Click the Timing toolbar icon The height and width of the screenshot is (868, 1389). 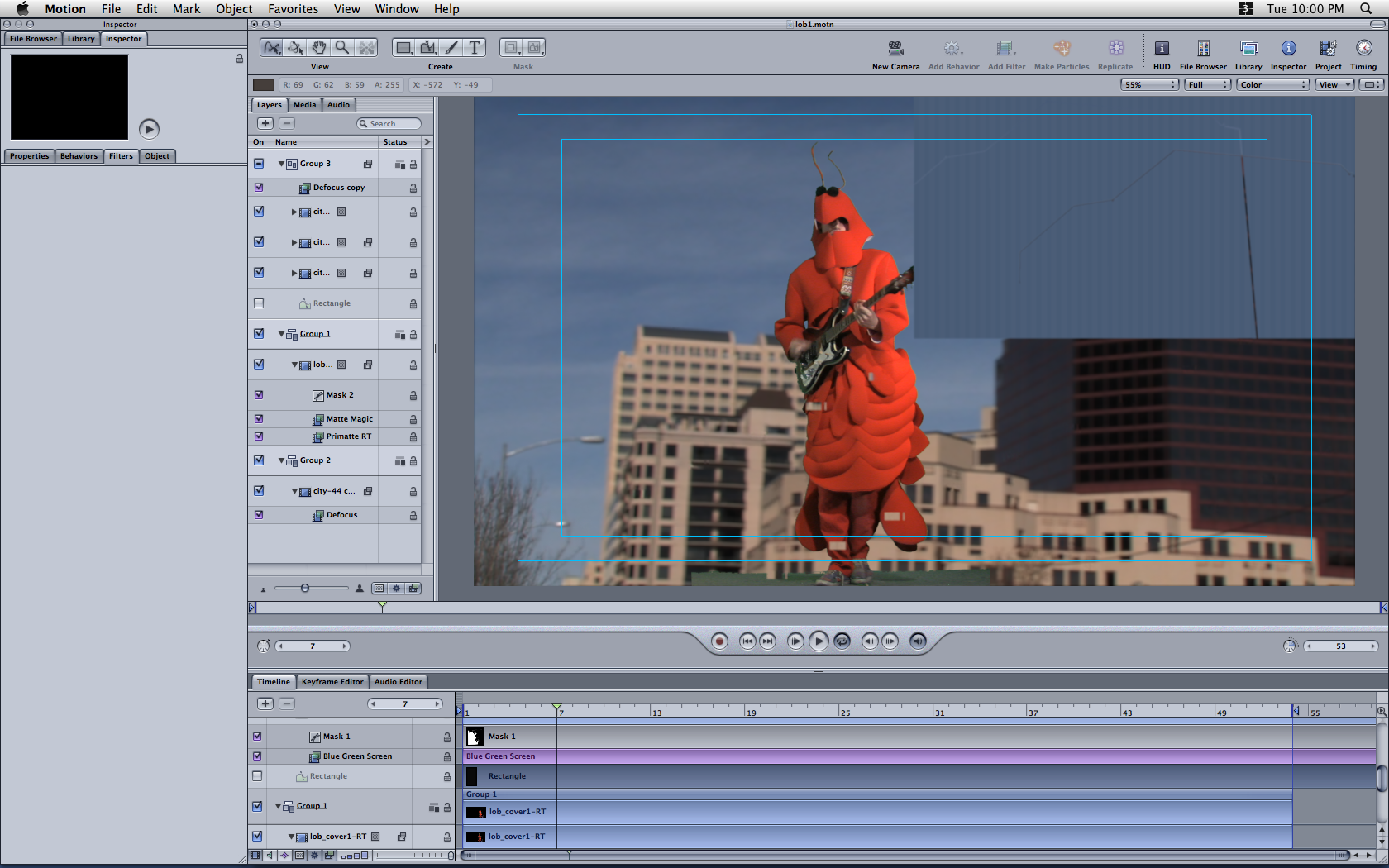click(1363, 49)
